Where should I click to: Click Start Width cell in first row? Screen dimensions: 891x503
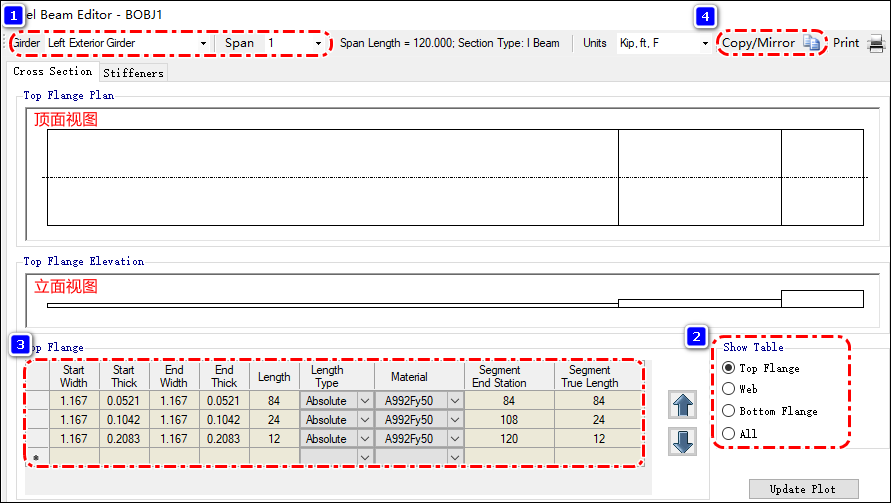point(74,401)
